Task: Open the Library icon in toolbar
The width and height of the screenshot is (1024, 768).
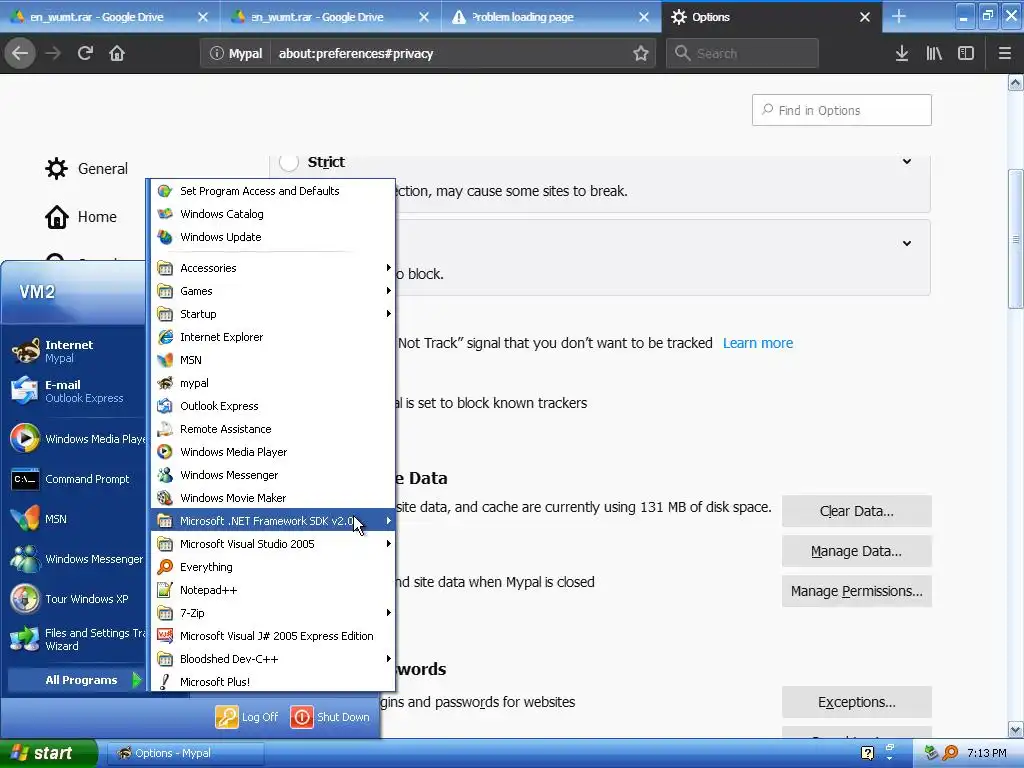Action: (934, 54)
